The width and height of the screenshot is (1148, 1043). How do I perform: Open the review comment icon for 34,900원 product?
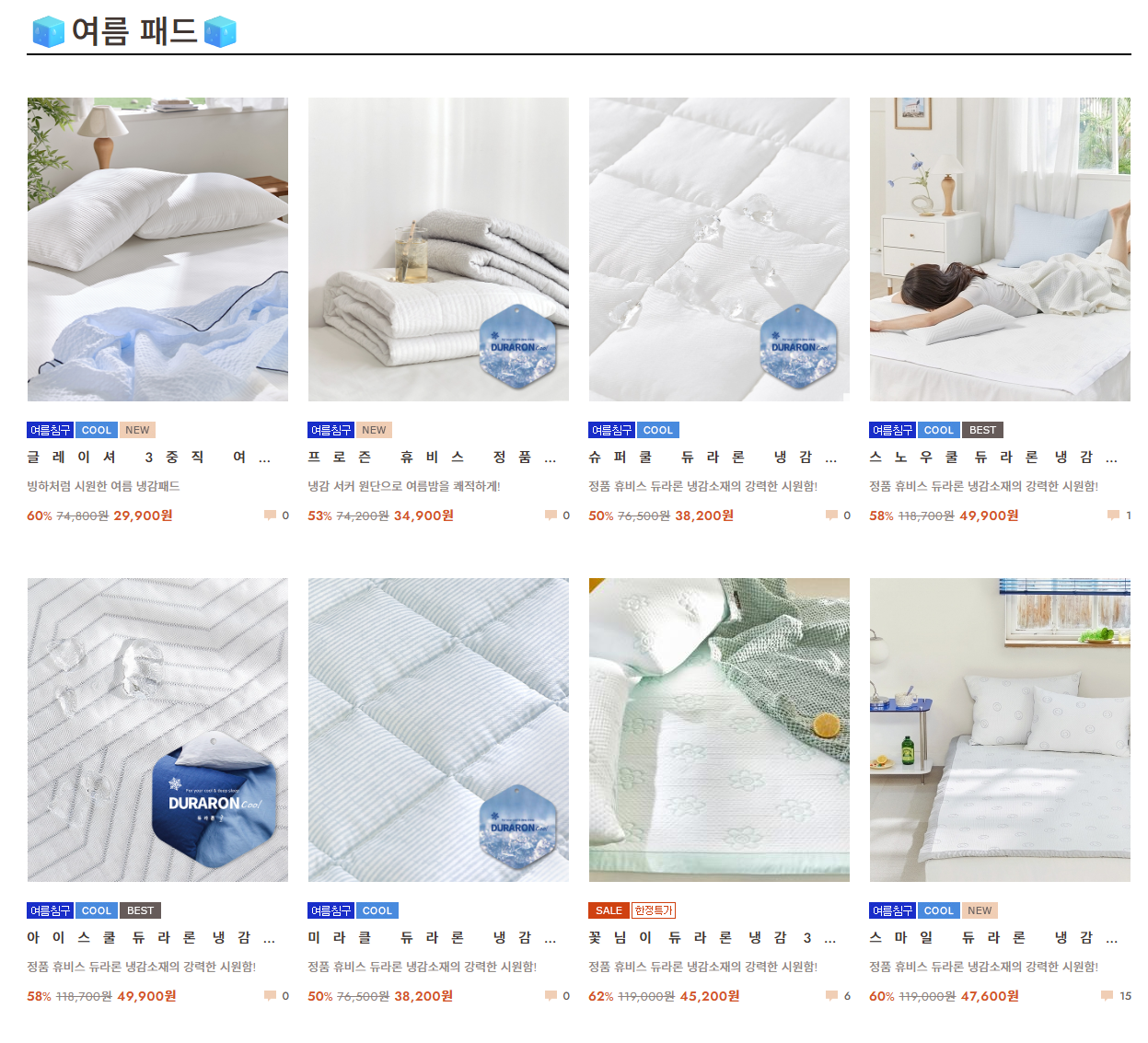pyautogui.click(x=551, y=516)
